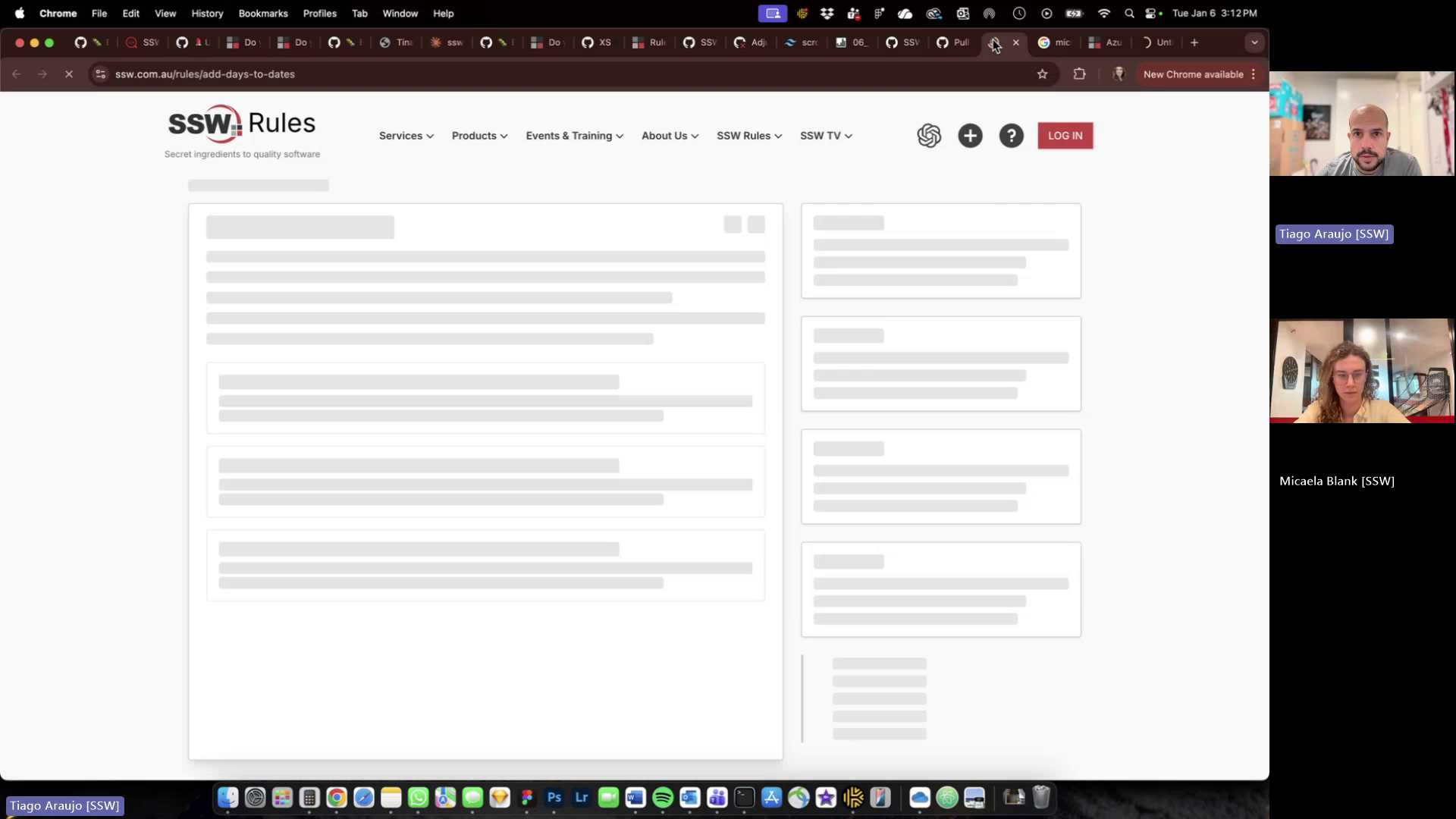The width and height of the screenshot is (1456, 819).
Task: Click Spotlight search icon in menu bar
Action: tap(1129, 13)
